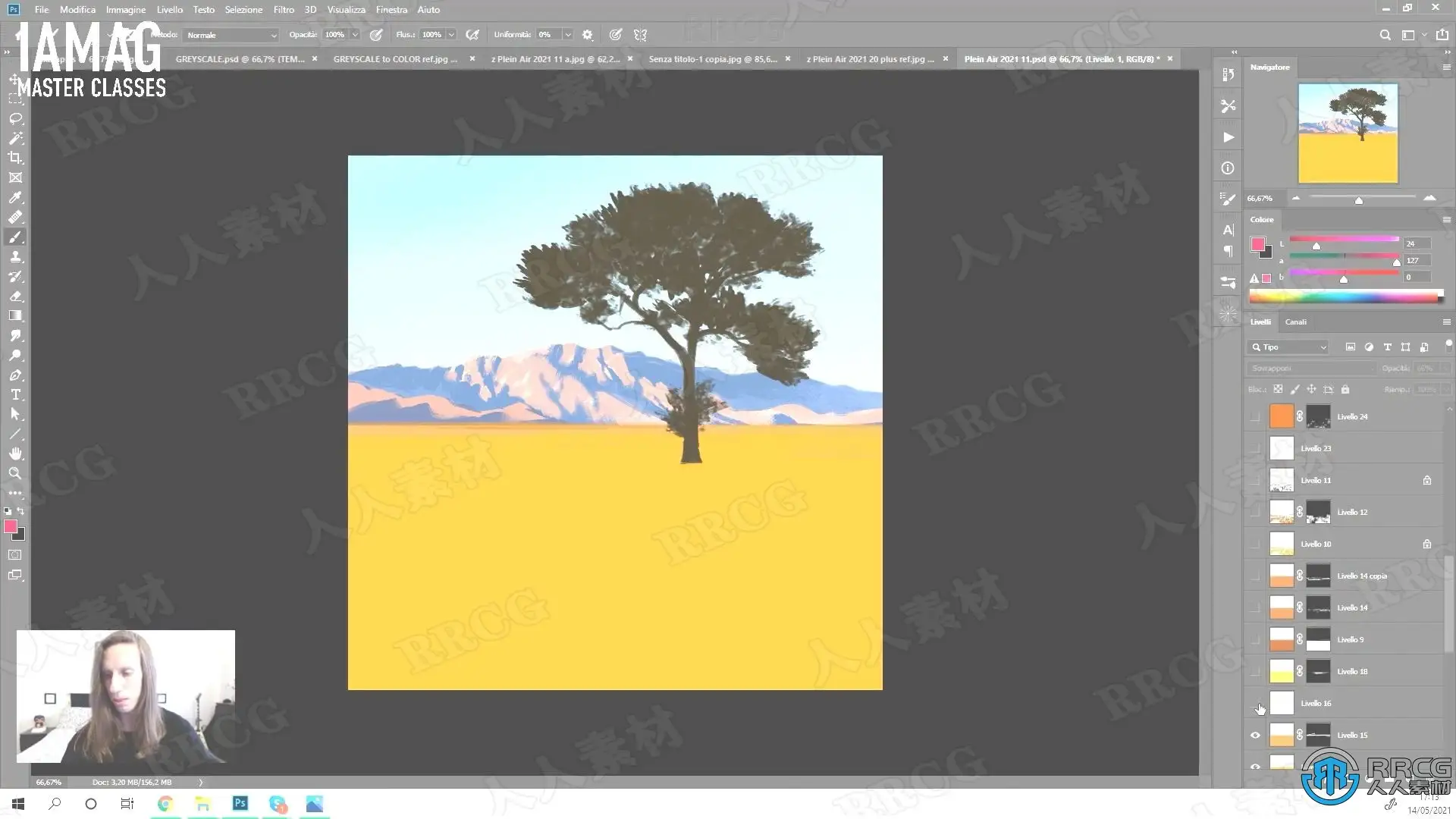
Task: Switch to the Canali tab
Action: [1295, 322]
